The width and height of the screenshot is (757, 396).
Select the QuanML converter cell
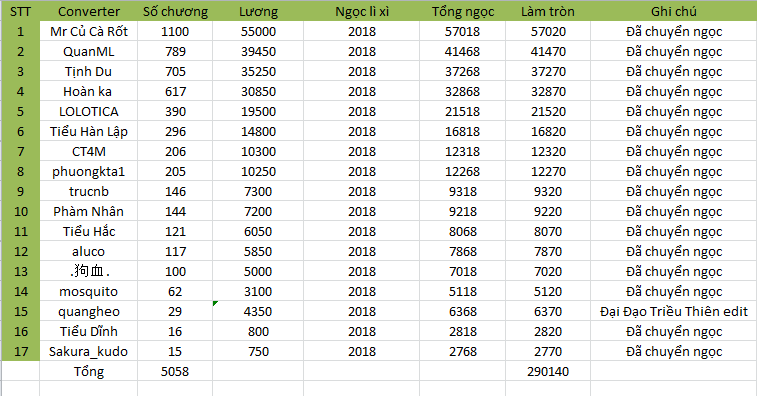(x=88, y=51)
